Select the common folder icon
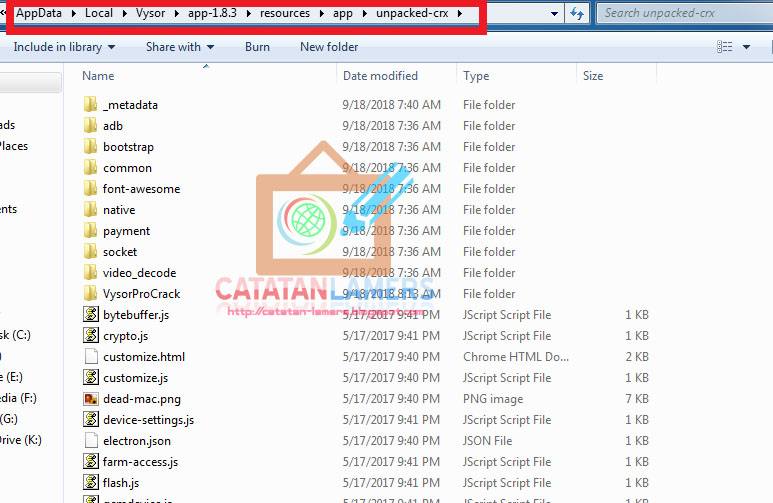Screen dimensions: 773x503 [x=90, y=168]
